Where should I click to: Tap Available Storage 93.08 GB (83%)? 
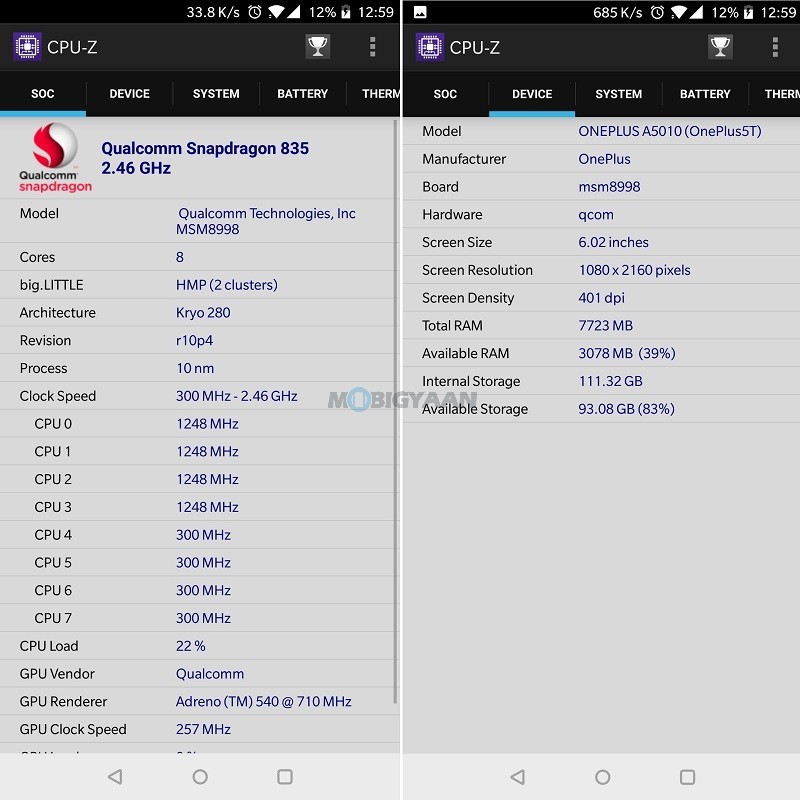click(627, 409)
